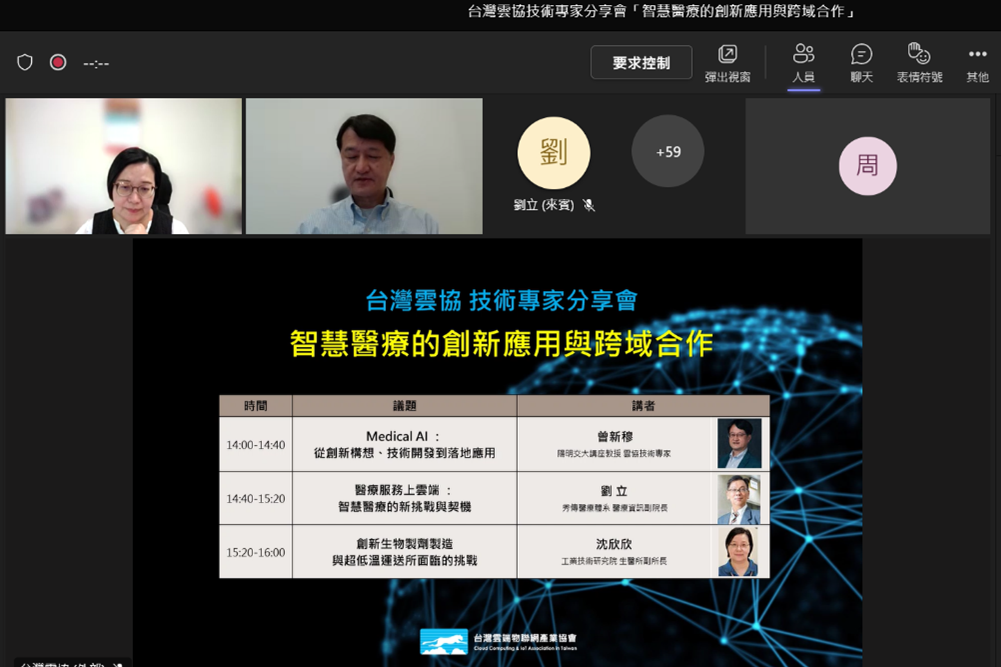Click the muted microphone icon beside 劉立
The image size is (1001, 667).
[x=589, y=205]
